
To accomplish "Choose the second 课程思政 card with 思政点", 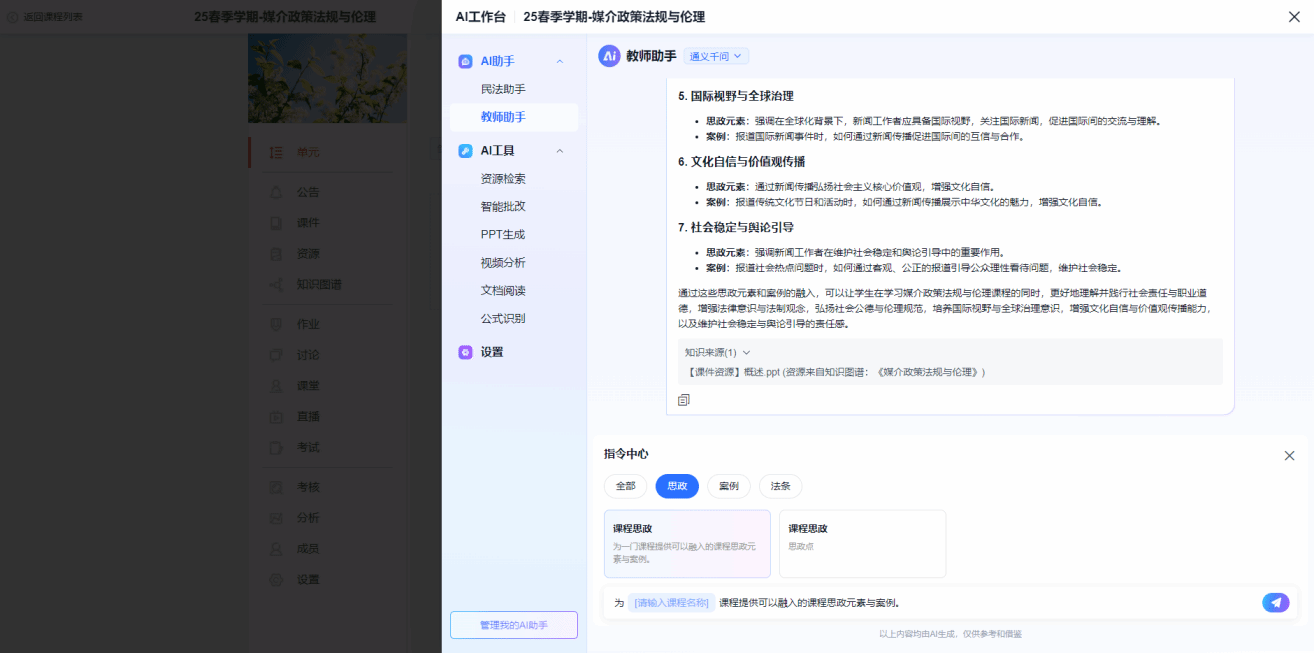I will 862,543.
